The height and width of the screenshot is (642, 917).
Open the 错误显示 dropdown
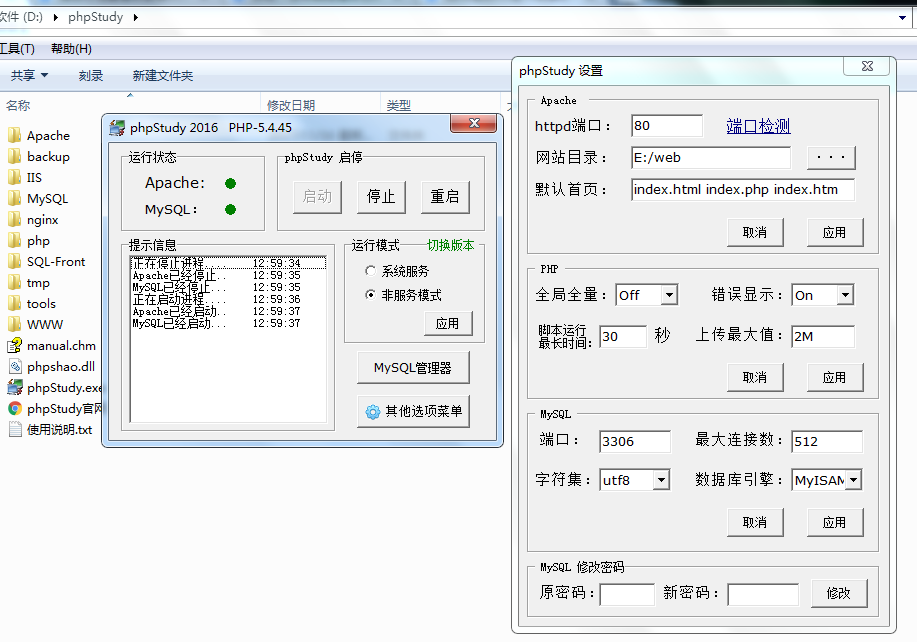point(845,295)
